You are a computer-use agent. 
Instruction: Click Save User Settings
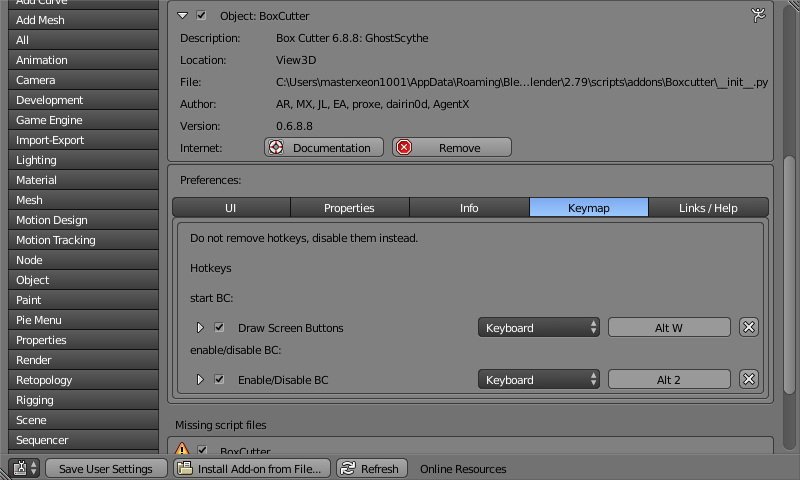[x=105, y=468]
